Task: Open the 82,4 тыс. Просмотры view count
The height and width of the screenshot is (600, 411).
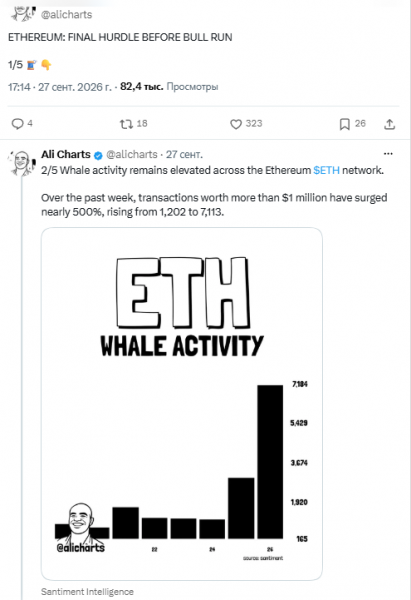Action: click(x=169, y=87)
